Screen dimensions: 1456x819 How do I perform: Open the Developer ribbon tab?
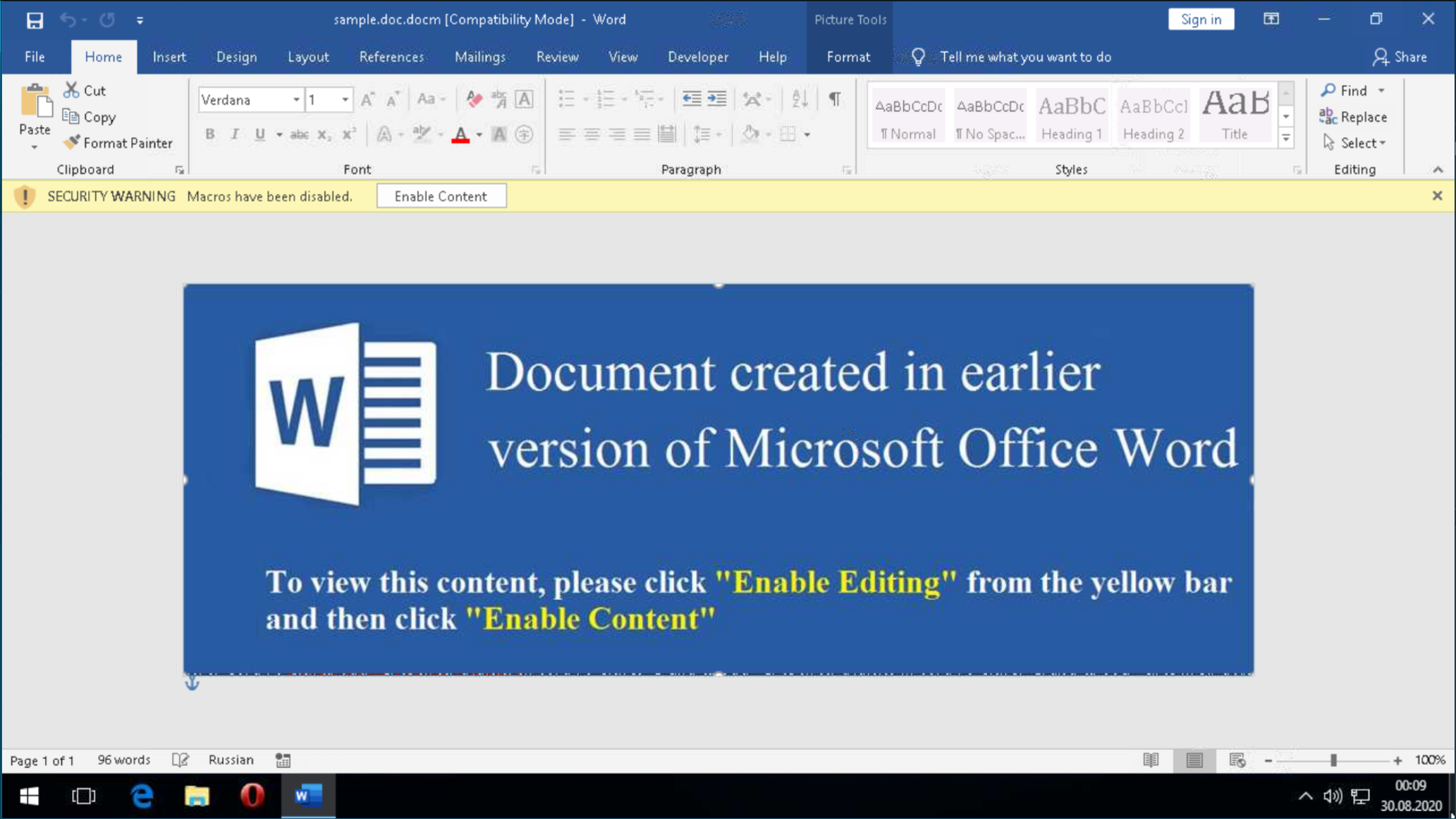[697, 57]
